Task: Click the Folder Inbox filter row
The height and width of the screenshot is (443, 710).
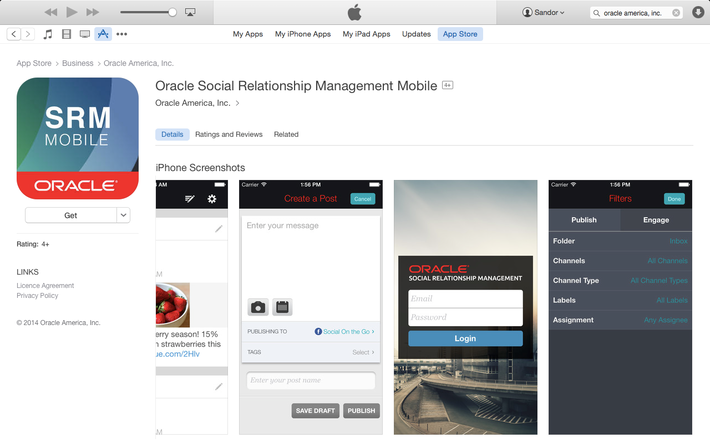Action: (x=620, y=241)
